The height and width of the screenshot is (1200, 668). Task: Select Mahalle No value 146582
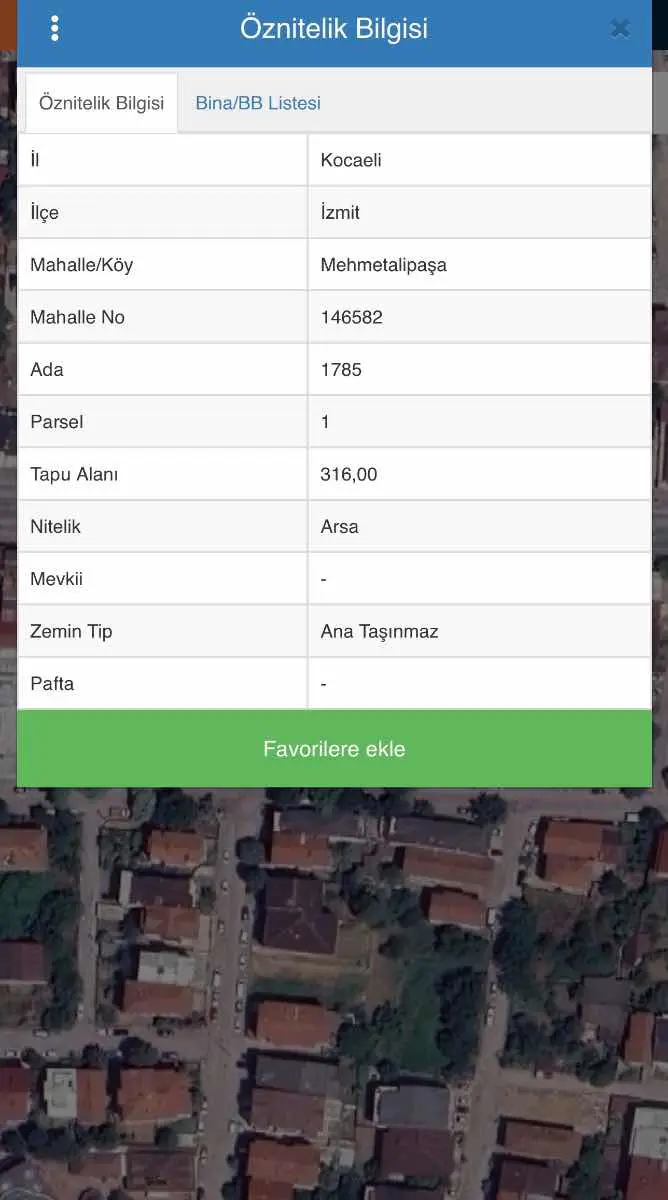click(351, 317)
